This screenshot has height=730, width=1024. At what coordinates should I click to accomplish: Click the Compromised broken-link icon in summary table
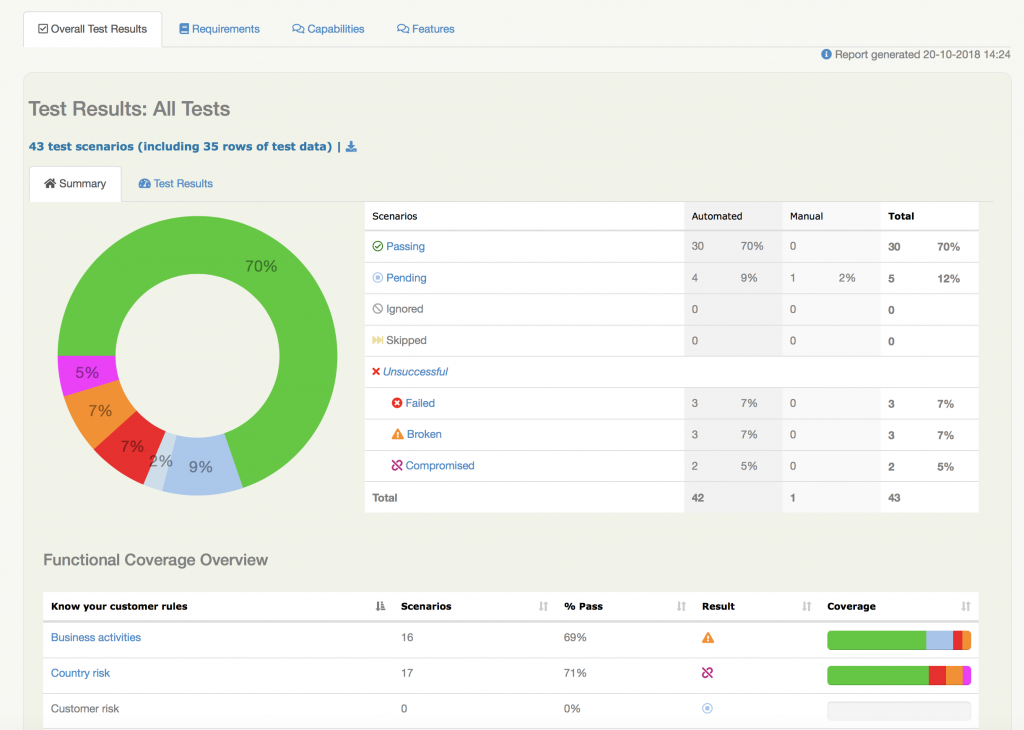[397, 466]
